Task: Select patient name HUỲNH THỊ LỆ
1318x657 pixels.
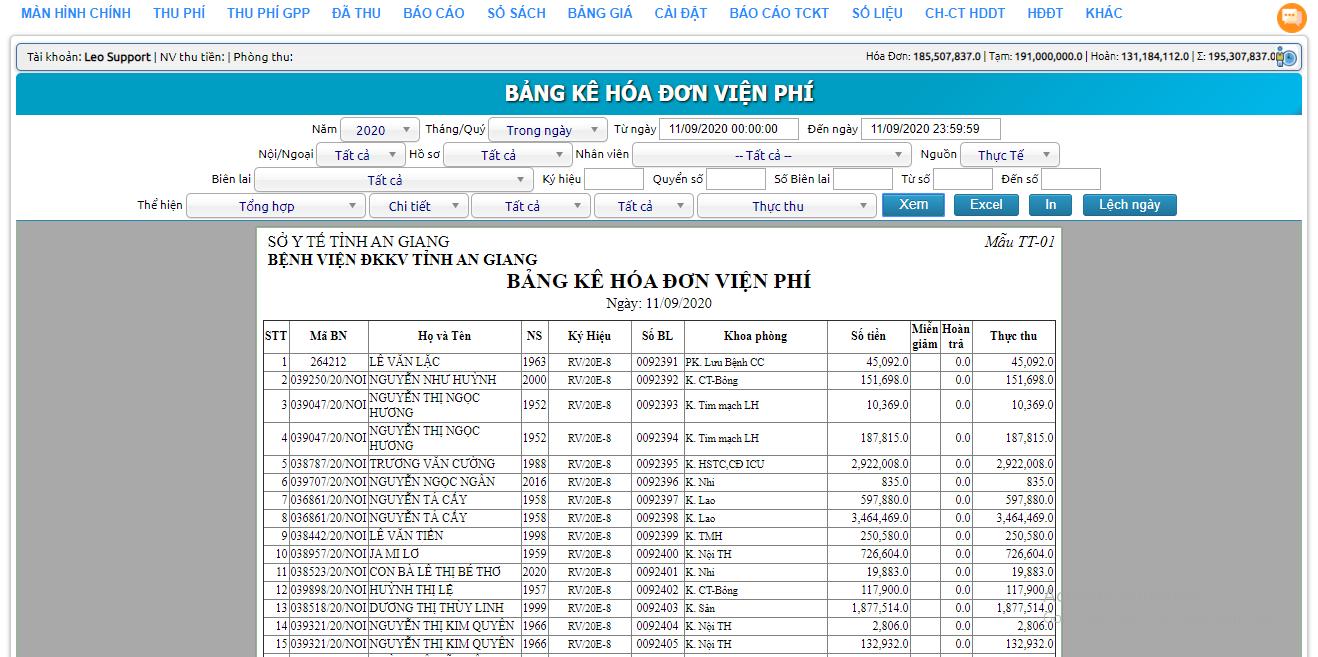Action: pos(411,590)
